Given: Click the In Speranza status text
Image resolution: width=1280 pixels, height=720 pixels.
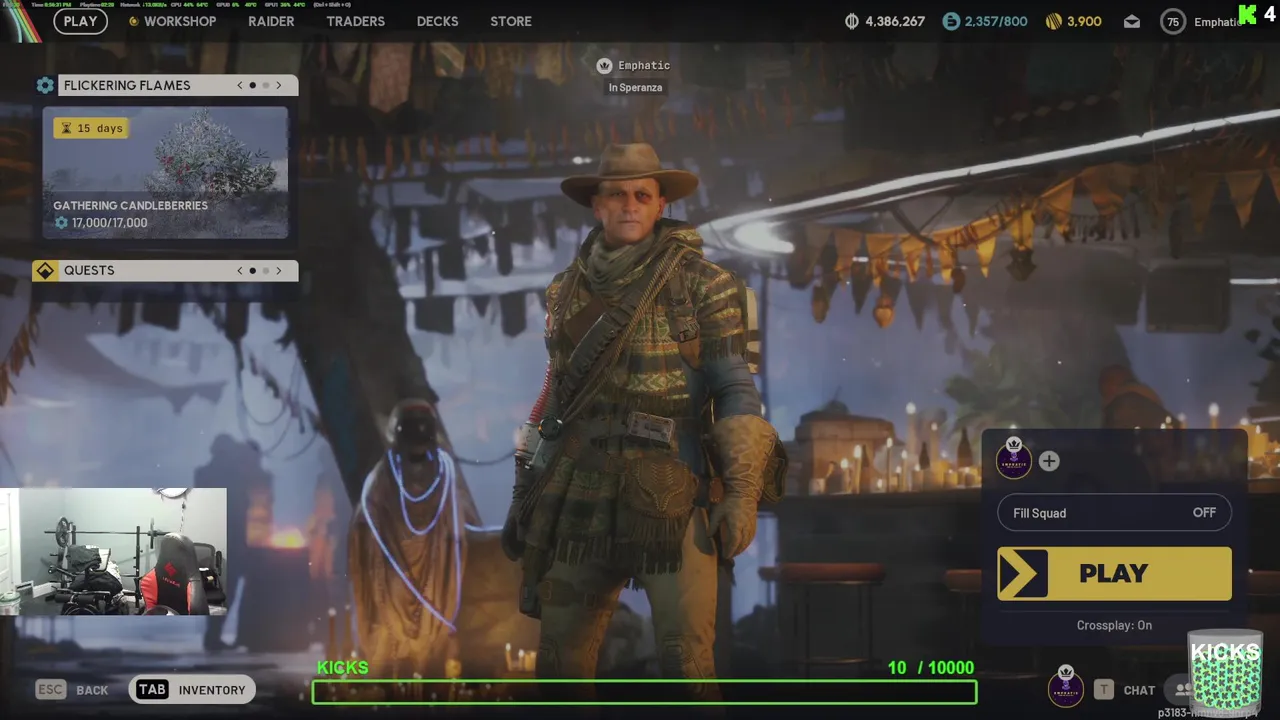Looking at the screenshot, I should tap(635, 87).
